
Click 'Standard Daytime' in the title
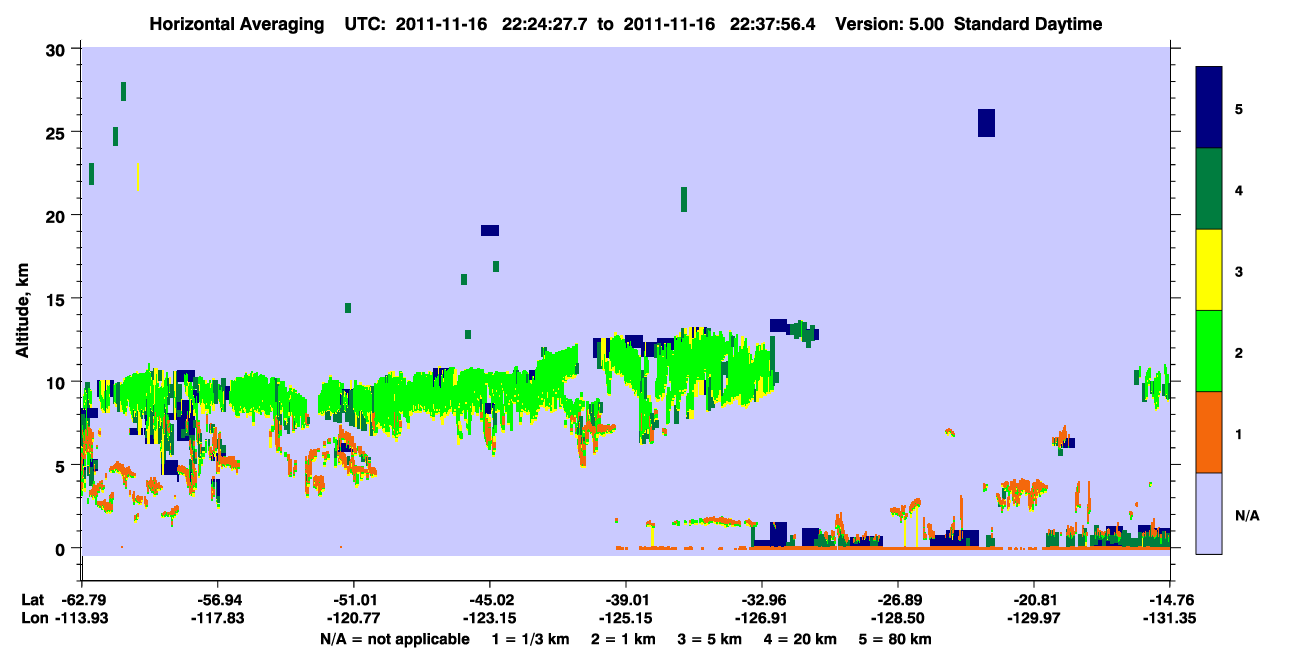tap(1028, 24)
